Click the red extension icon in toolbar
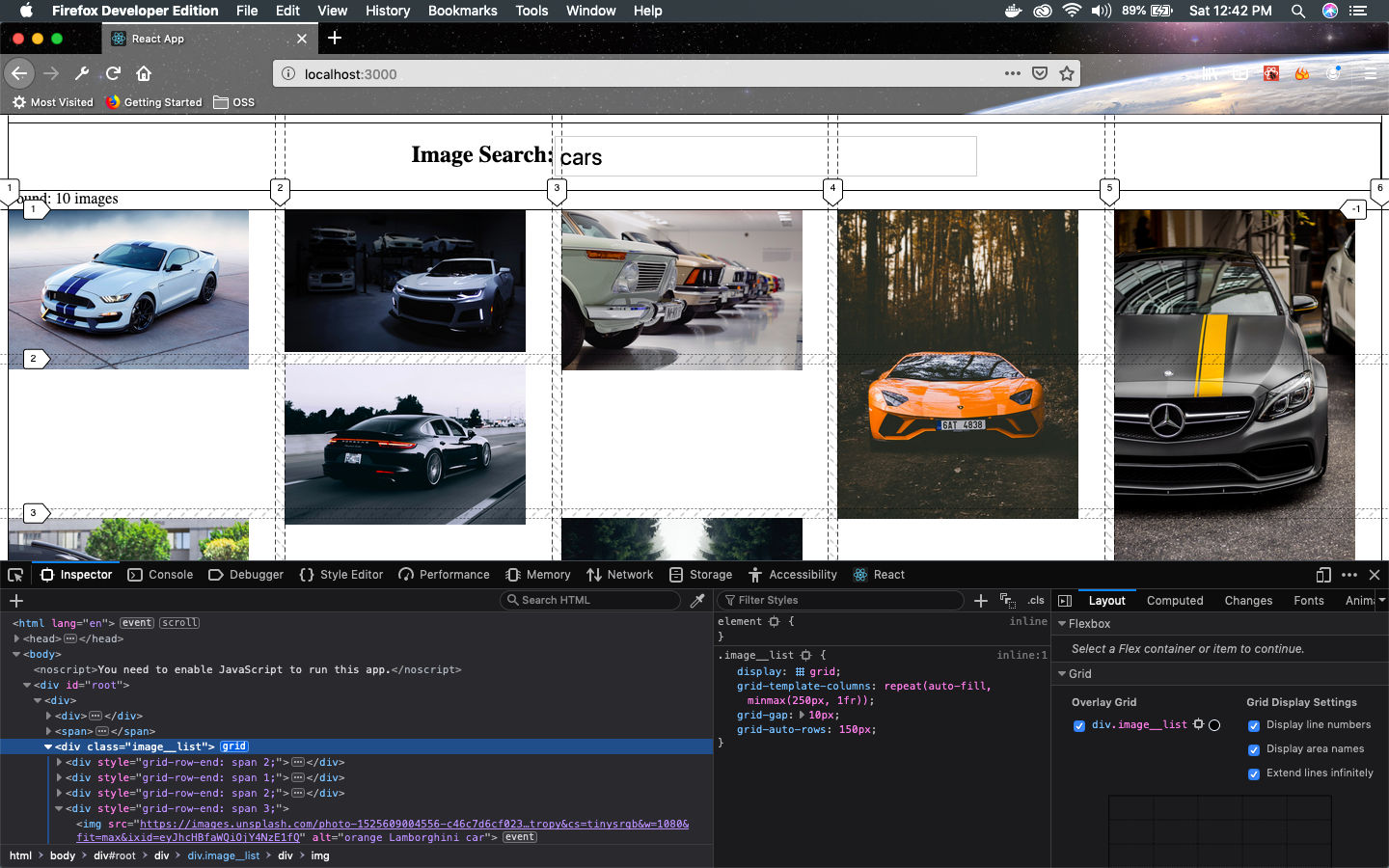Image resolution: width=1389 pixels, height=868 pixels. pyautogui.click(x=1271, y=73)
